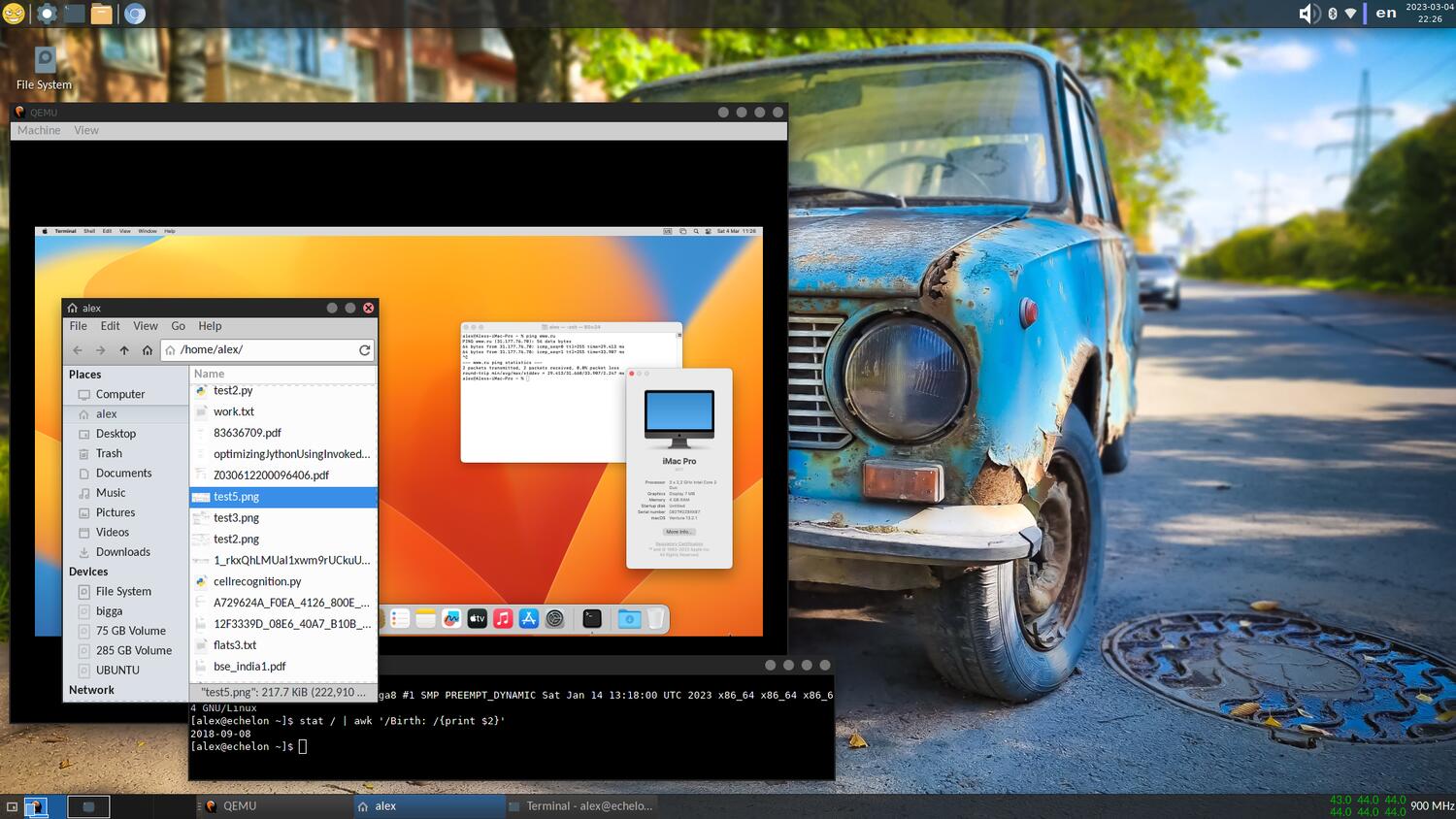
Task: Open Downloads in the Places sidebar
Action: tap(126, 552)
